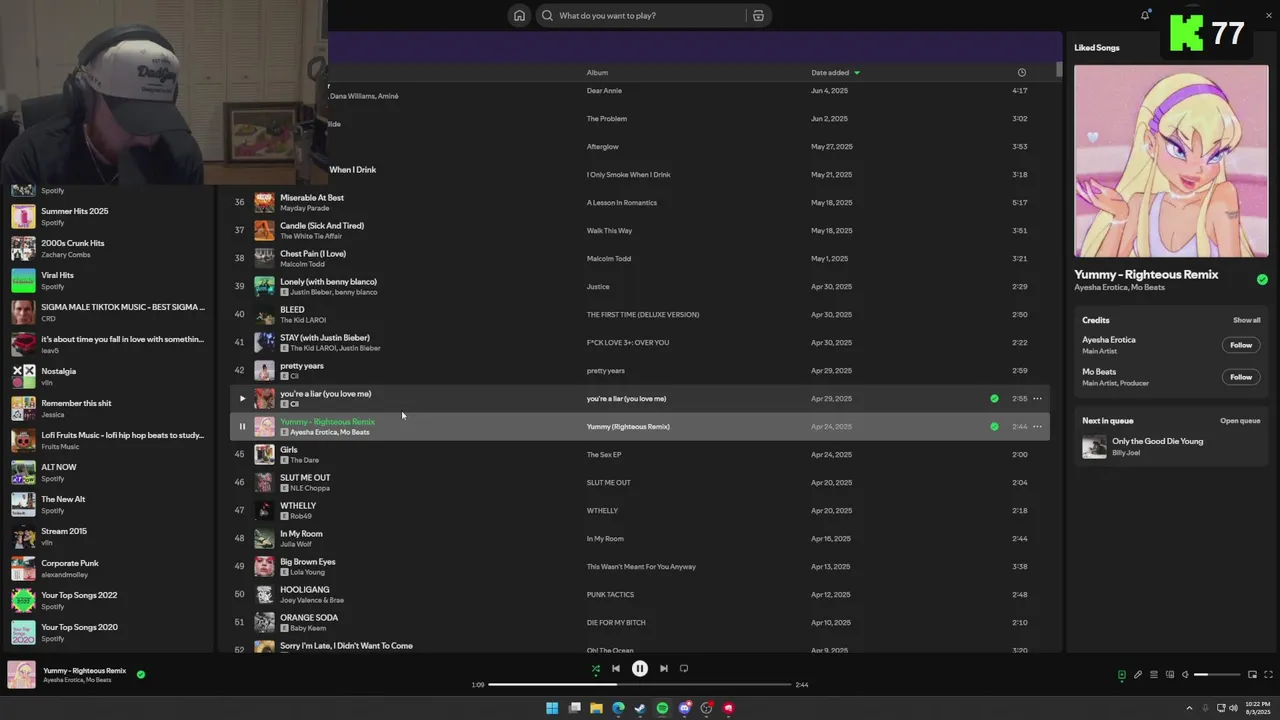Screen dimensions: 1280x720
Task: Open File Explorer from taskbar
Action: pos(596,708)
